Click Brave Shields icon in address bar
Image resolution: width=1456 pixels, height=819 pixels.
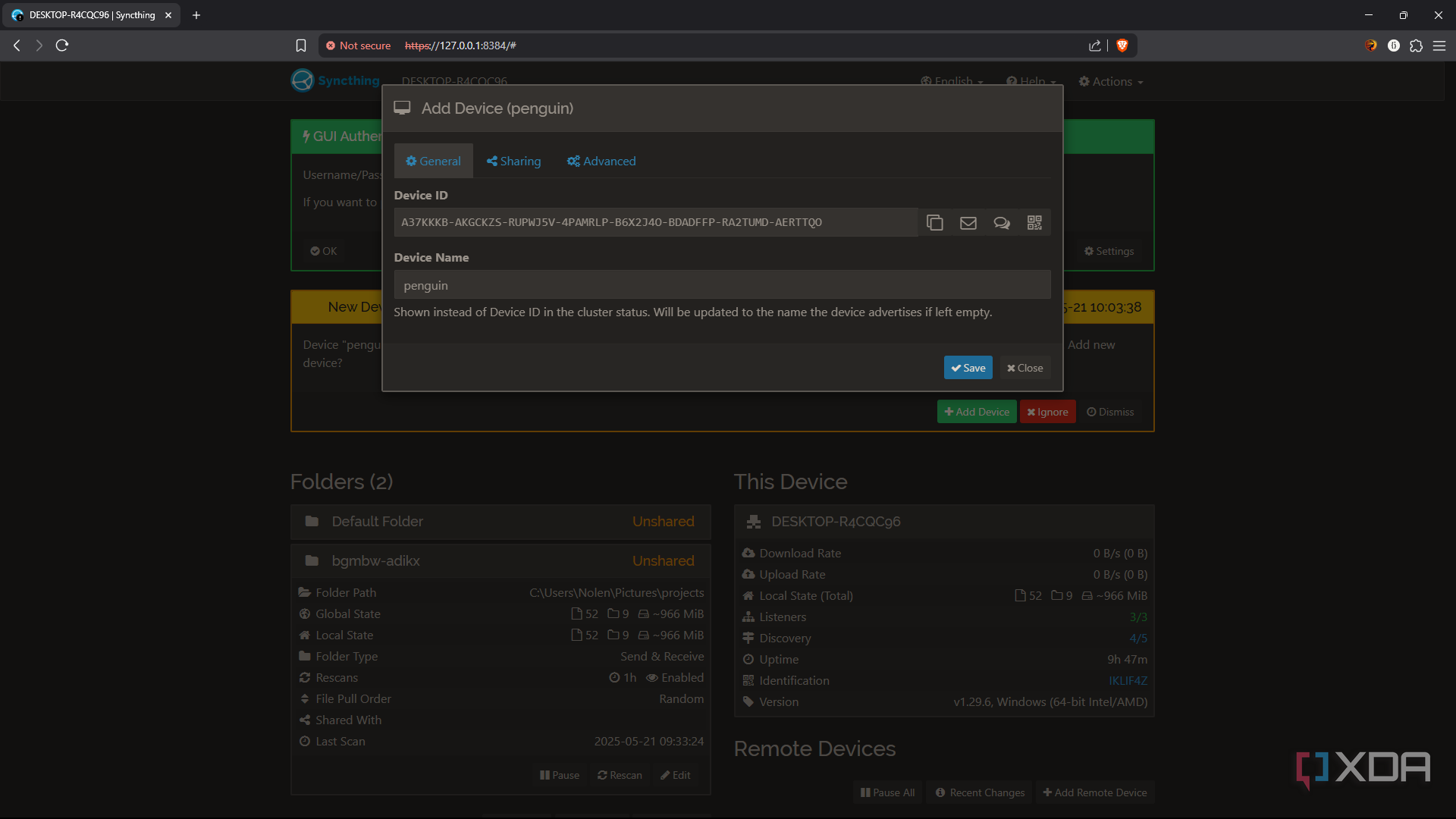coord(1122,45)
